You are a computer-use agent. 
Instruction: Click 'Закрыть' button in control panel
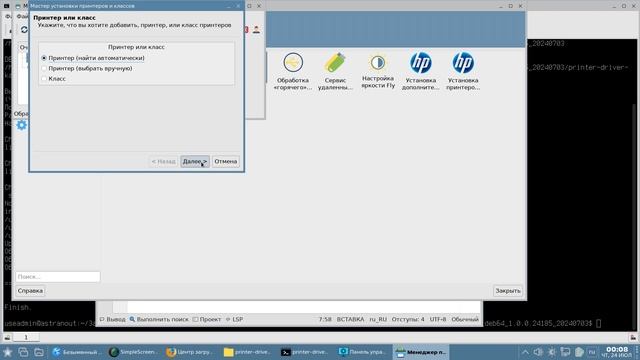coord(508,291)
